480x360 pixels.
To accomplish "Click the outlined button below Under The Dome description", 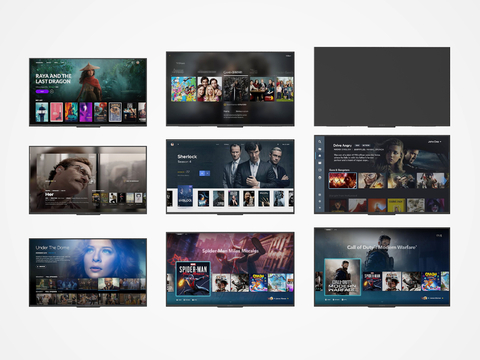I will point(41,267).
